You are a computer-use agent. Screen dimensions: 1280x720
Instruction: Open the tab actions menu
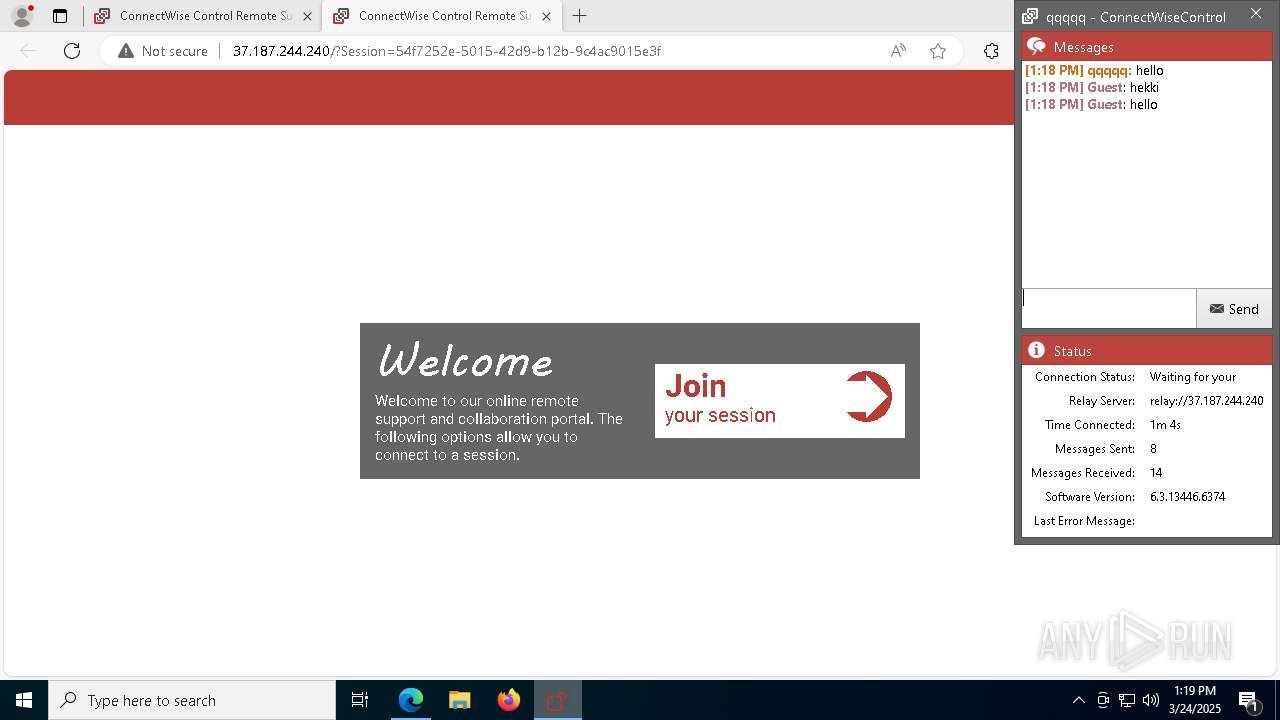click(x=60, y=16)
